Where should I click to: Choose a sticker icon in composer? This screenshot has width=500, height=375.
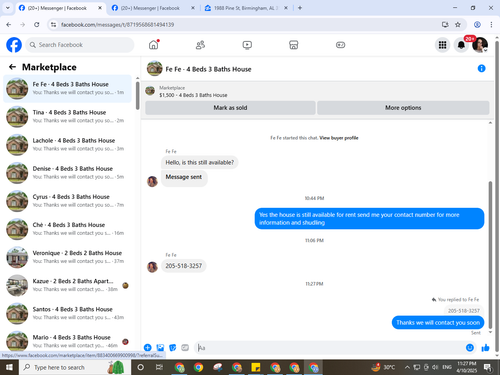(173, 348)
